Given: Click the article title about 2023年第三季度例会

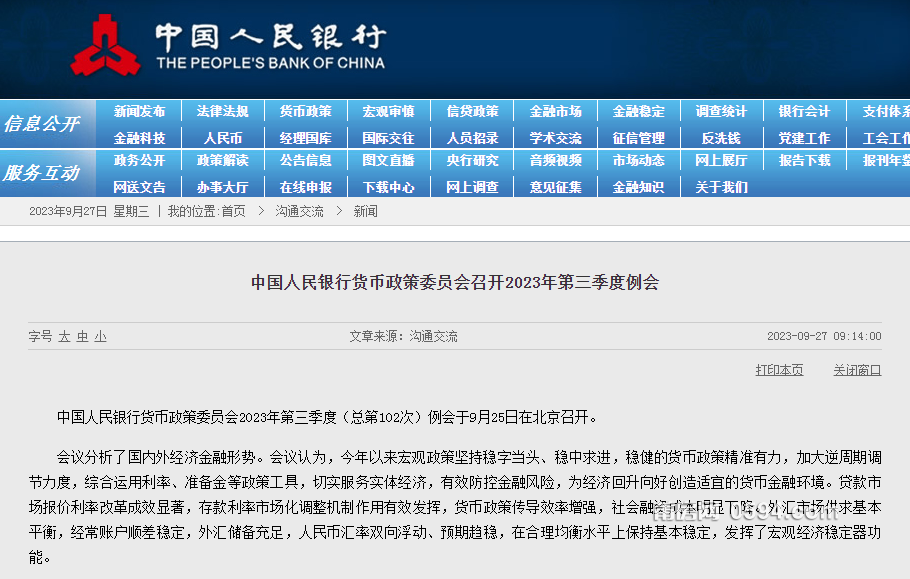Looking at the screenshot, I should [455, 283].
